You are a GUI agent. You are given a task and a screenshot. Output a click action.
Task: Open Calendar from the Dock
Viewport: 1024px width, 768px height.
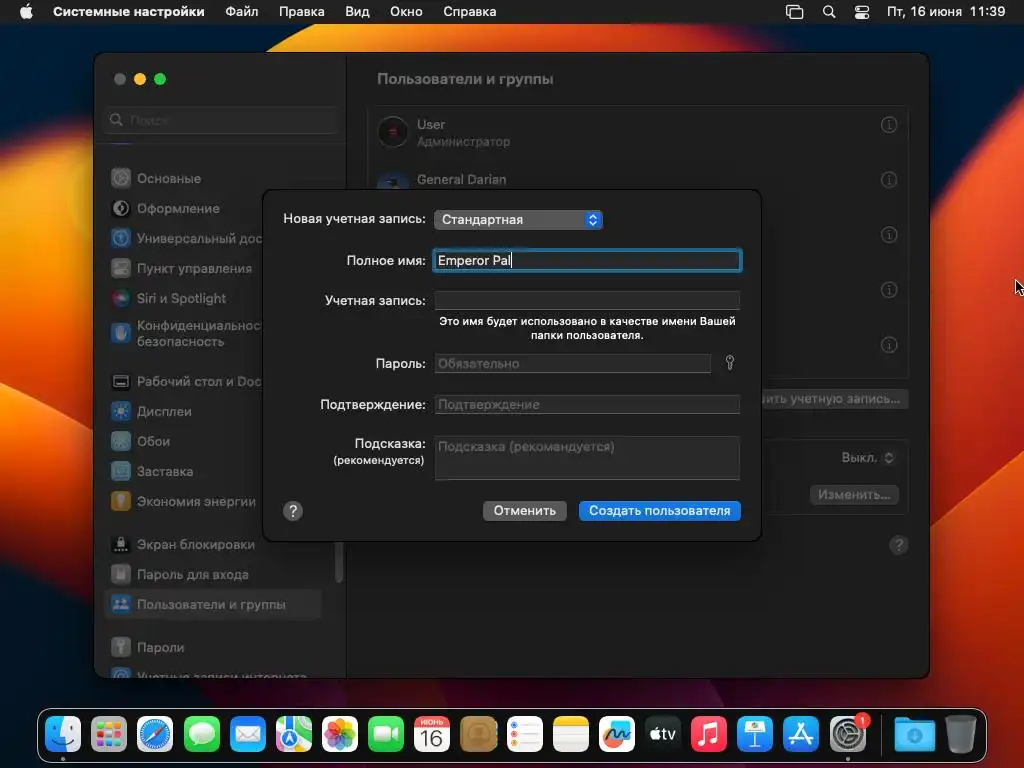432,735
